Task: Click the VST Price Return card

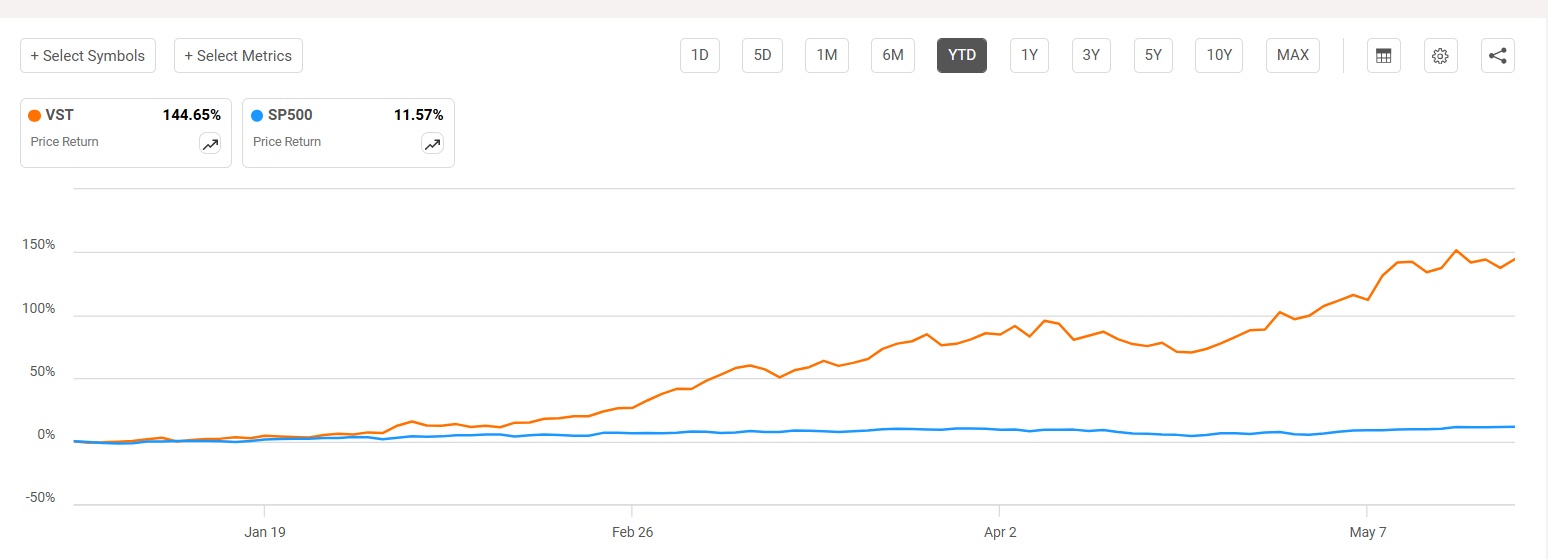Action: (x=110, y=132)
